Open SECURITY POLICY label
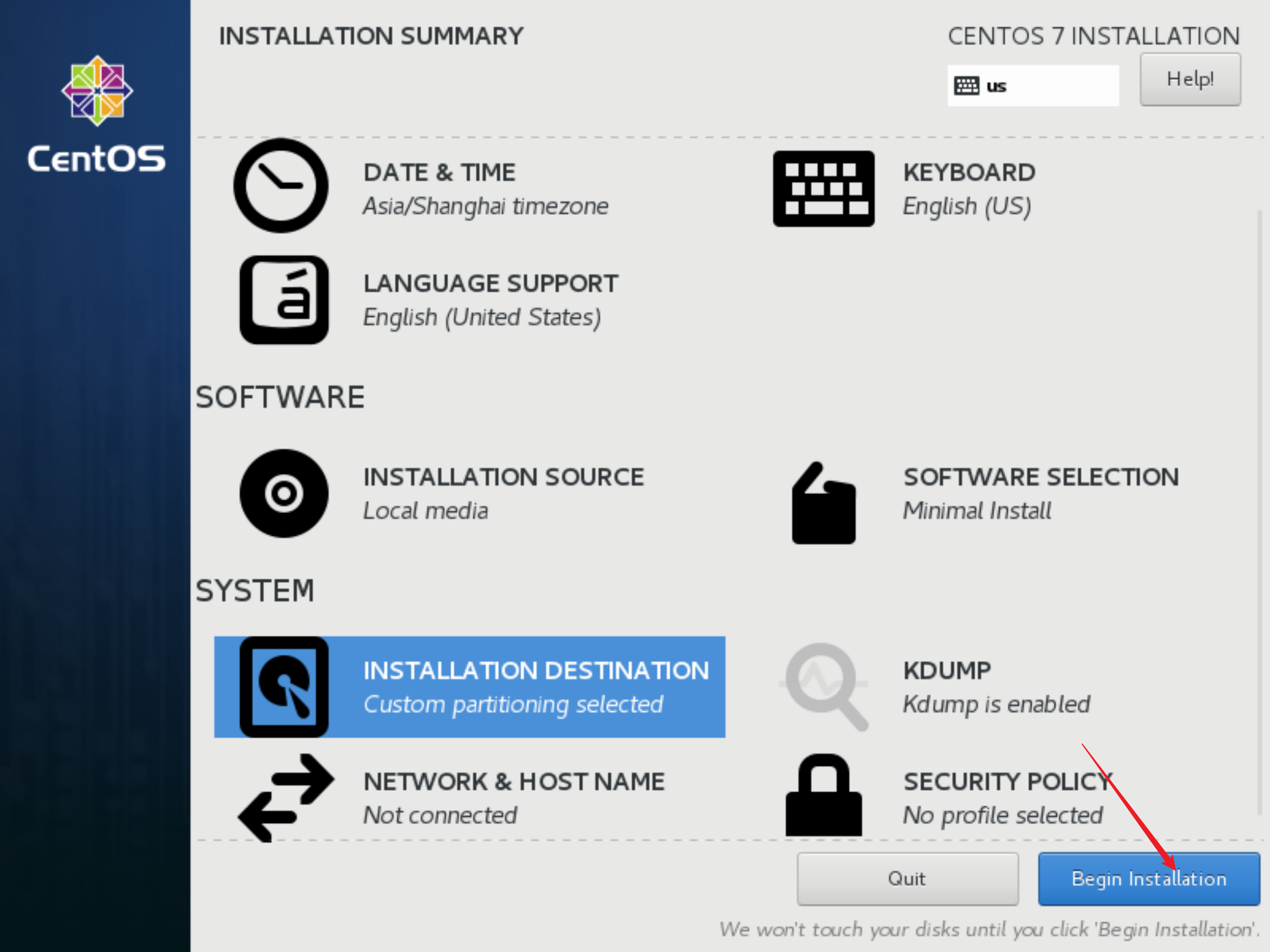The image size is (1270, 952). coord(1008,781)
